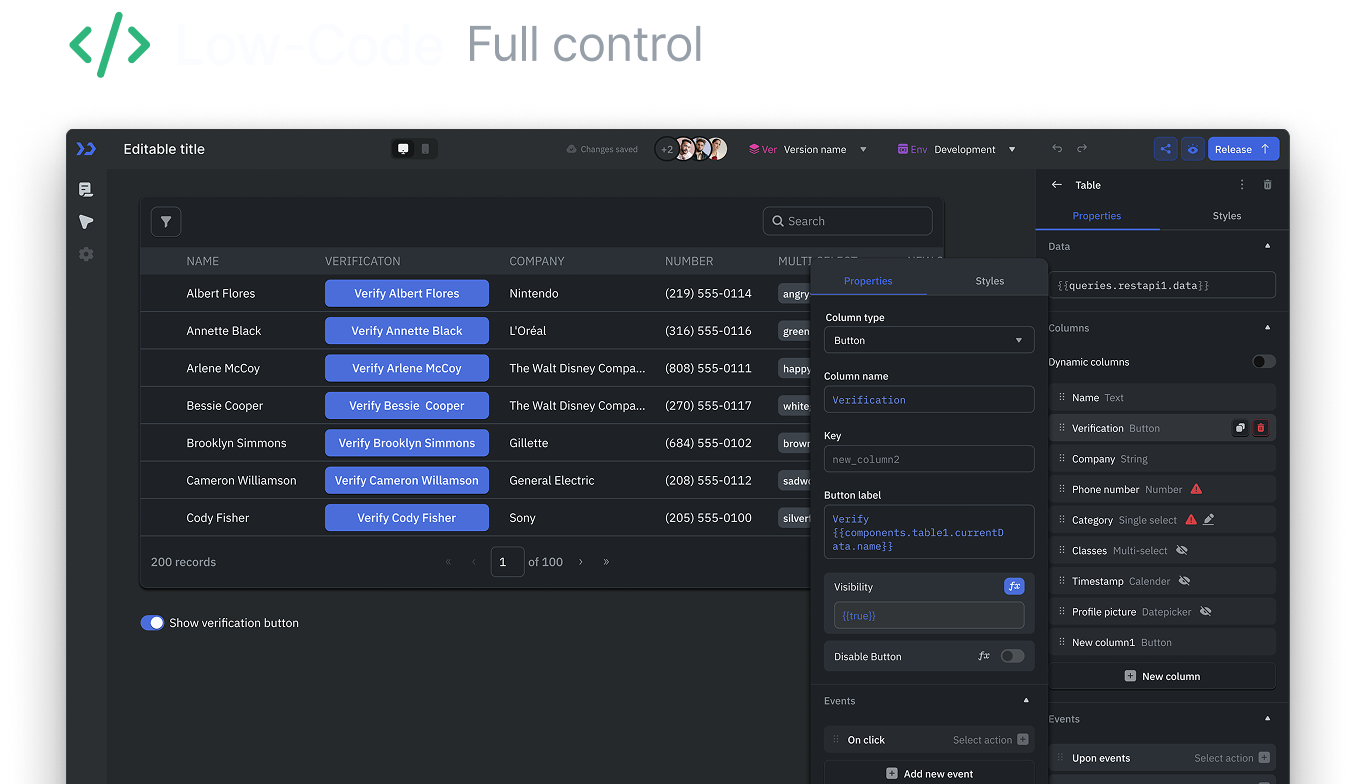Click the table filter icon
The image size is (1353, 784).
166,222
